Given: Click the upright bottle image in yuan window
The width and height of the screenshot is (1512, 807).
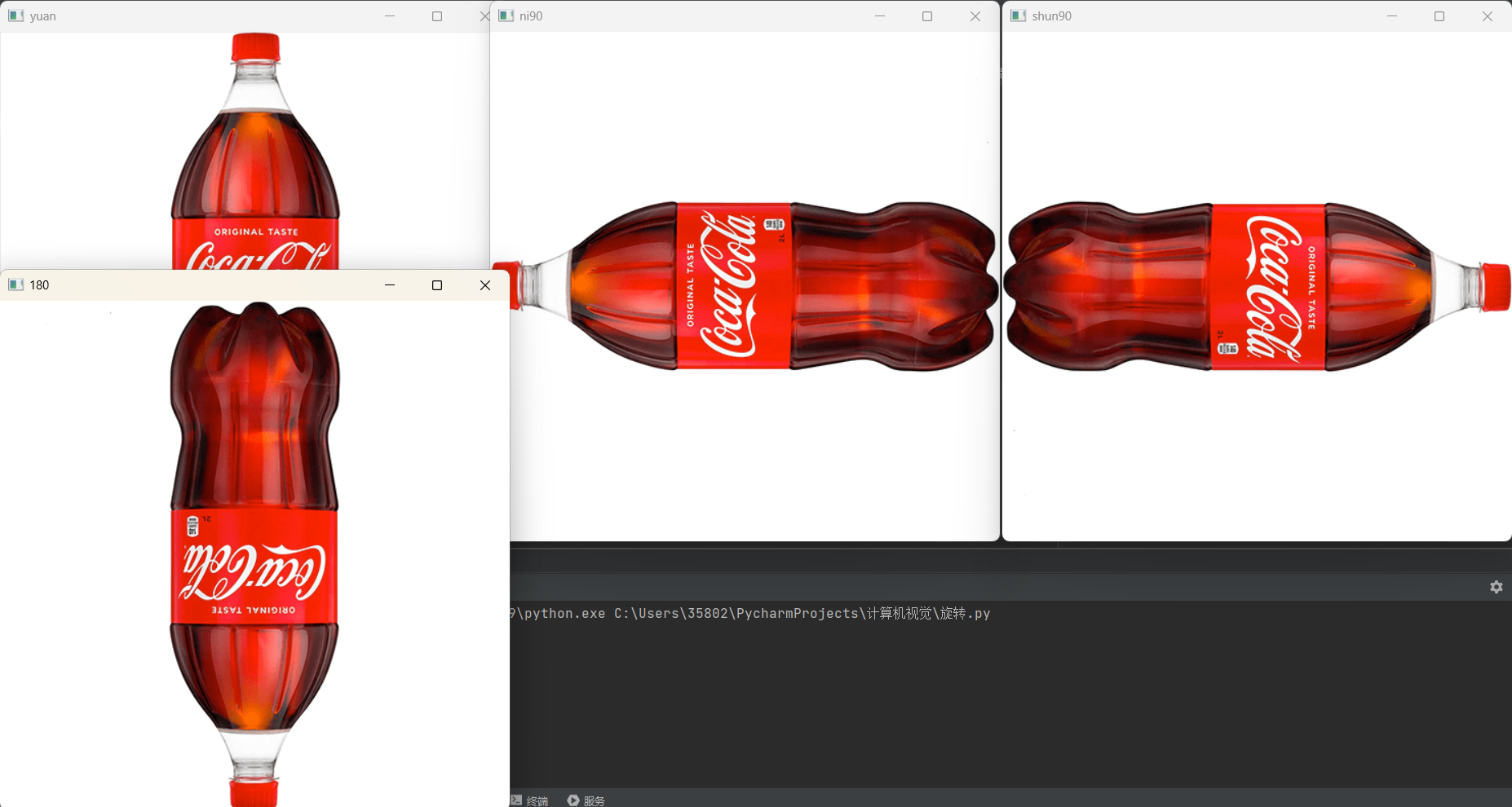Looking at the screenshot, I should 255,151.
